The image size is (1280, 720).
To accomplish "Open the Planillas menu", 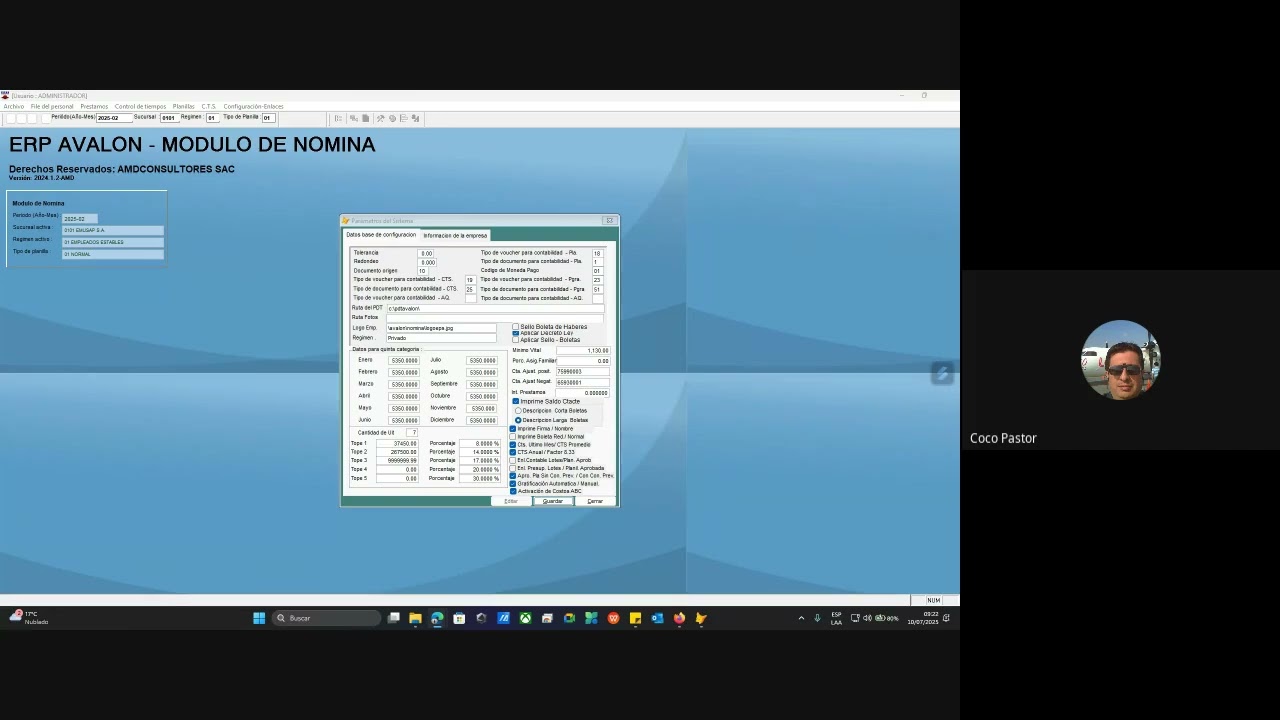I will (183, 106).
